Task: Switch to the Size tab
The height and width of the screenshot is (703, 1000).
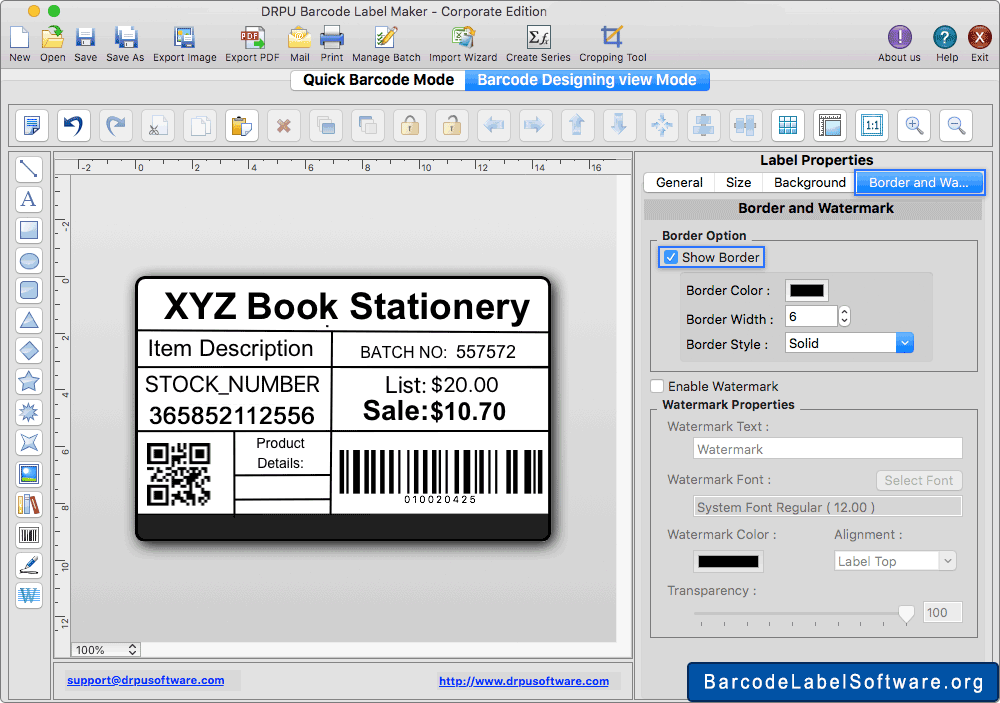Action: pos(739,182)
